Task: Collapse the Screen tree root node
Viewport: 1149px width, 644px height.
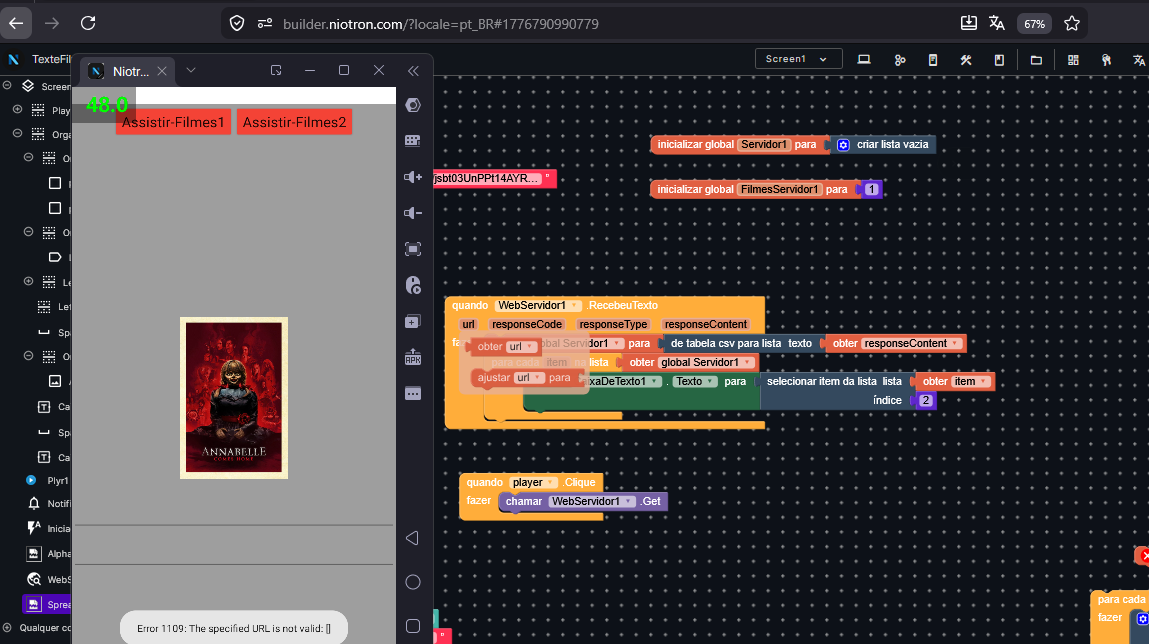Action: coord(7,86)
